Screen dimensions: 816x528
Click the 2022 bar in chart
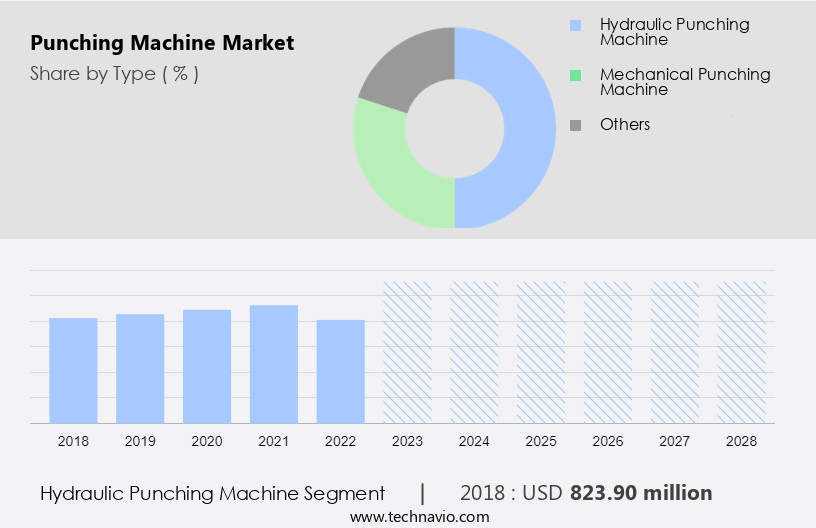341,371
